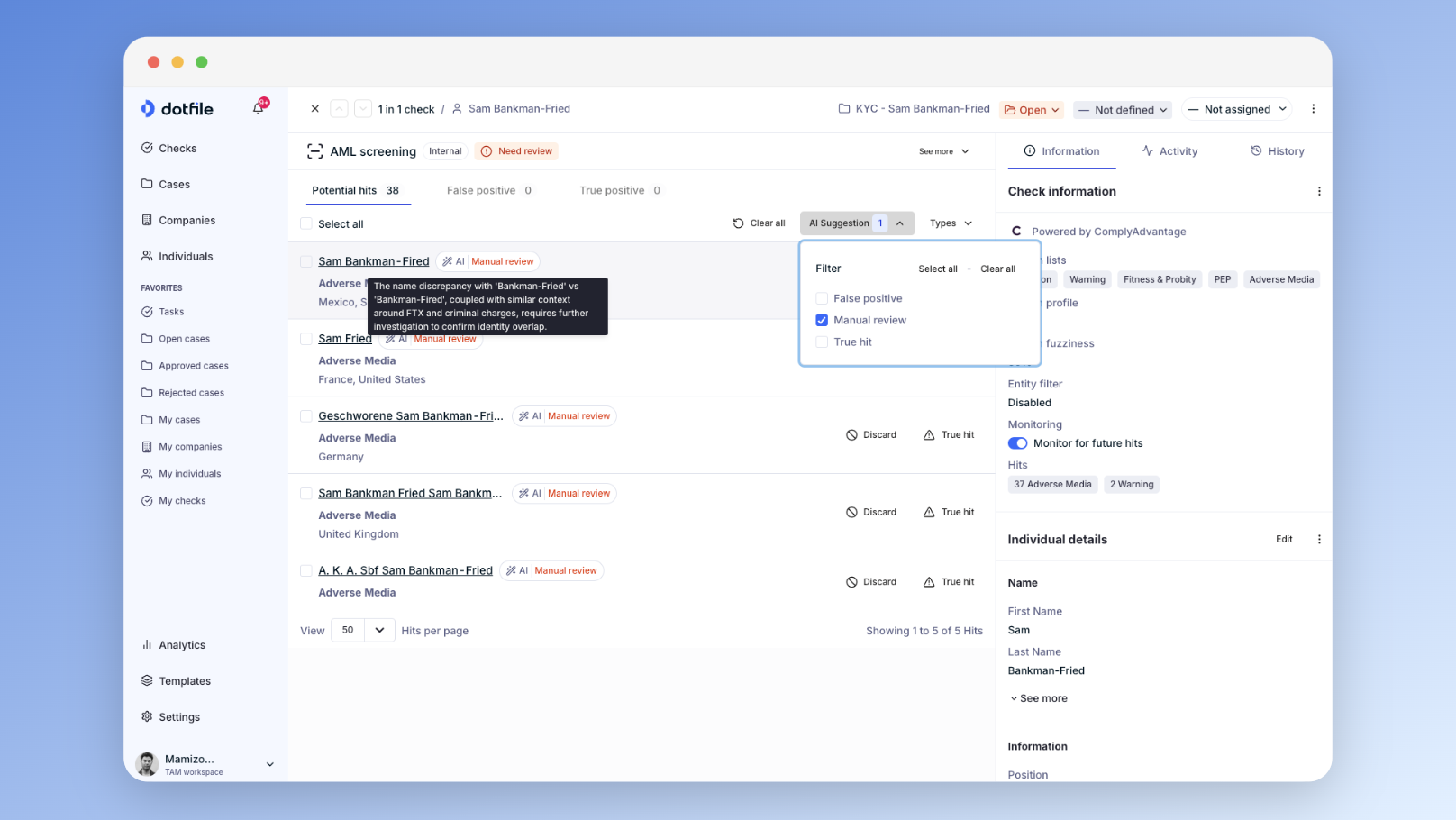Screen dimensions: 1456x820
Task: Click the KYC case folder icon
Action: [x=844, y=109]
